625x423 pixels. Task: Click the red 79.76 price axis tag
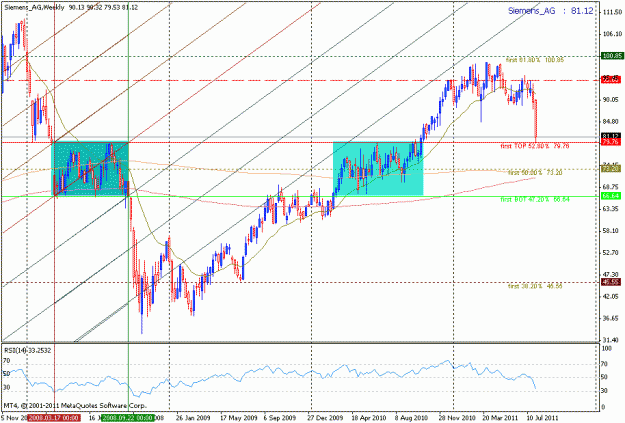coord(611,142)
